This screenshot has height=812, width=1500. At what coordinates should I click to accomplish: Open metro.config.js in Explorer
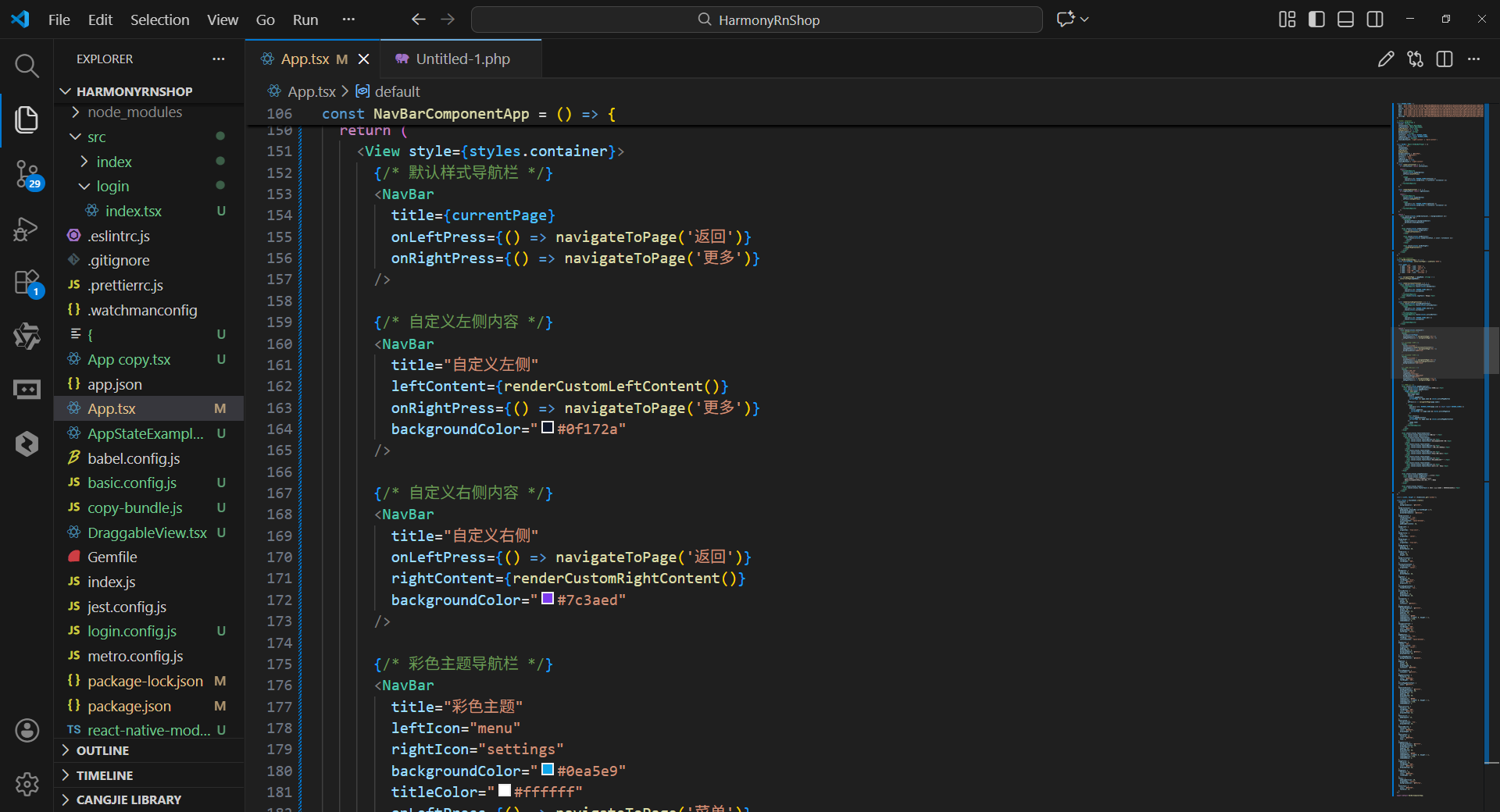click(x=148, y=657)
